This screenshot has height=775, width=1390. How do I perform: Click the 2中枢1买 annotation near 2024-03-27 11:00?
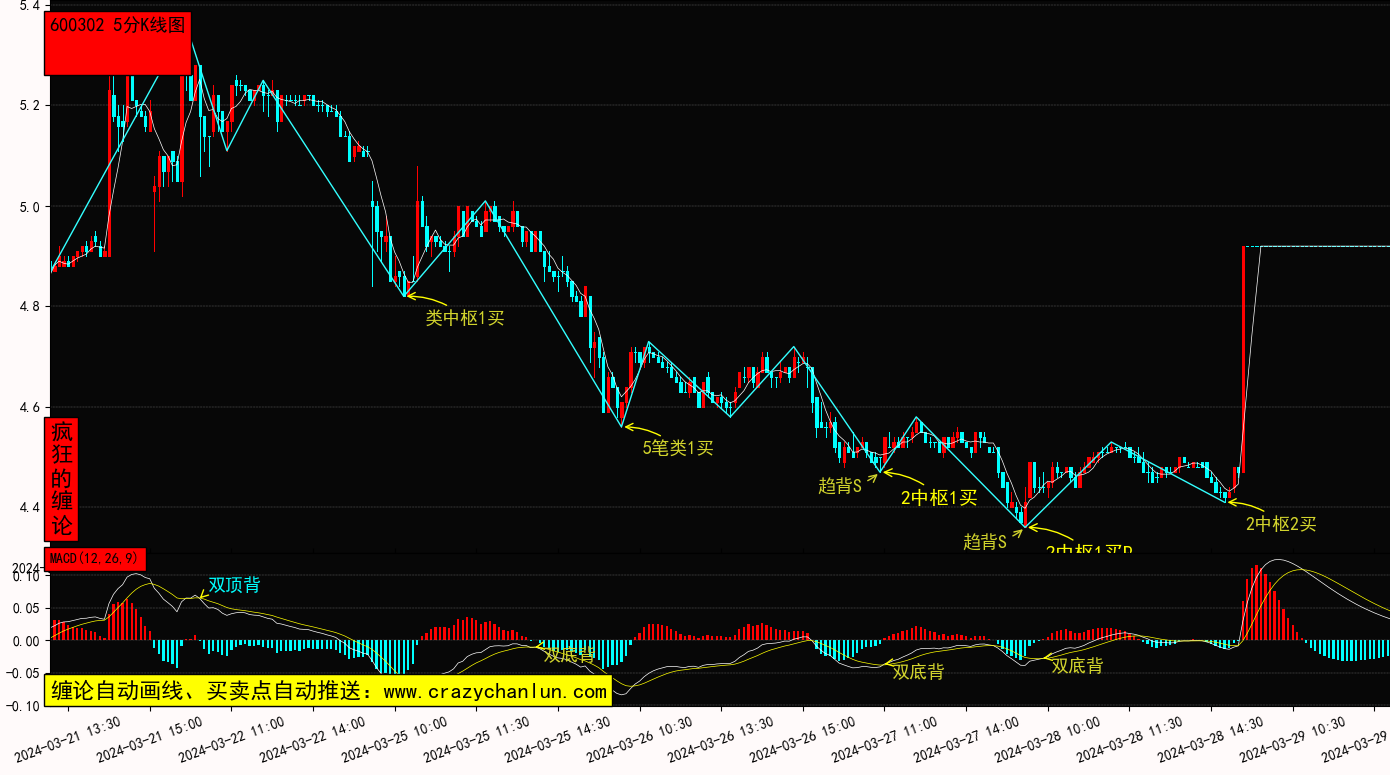tap(938, 498)
